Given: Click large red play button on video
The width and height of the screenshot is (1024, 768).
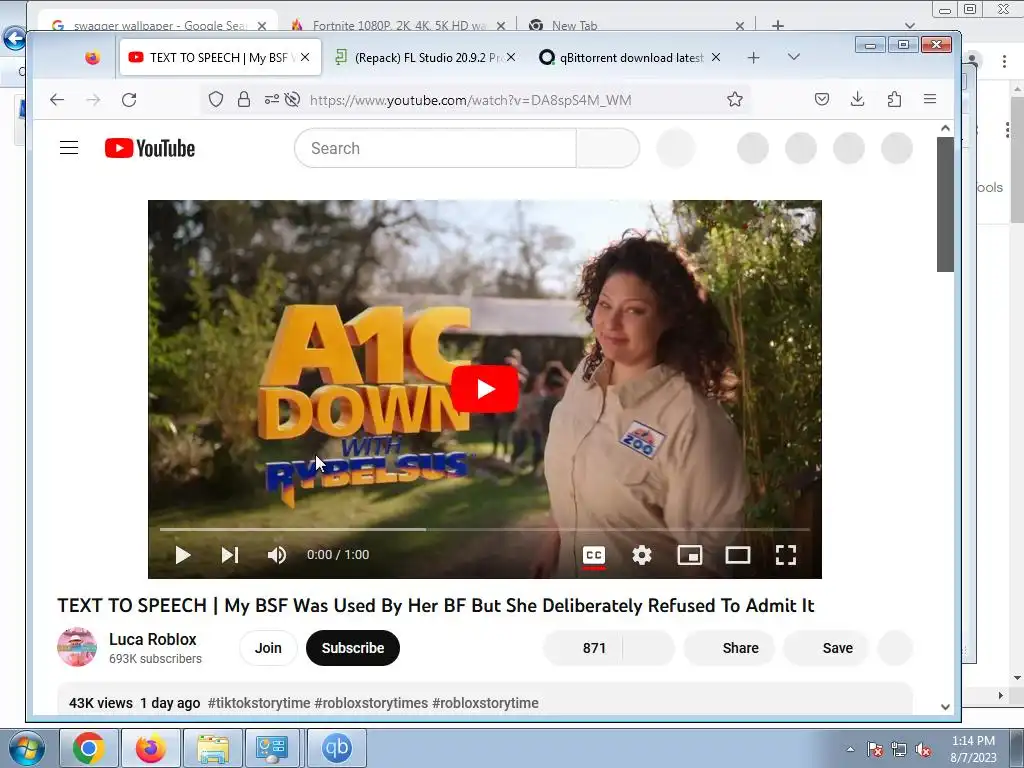Looking at the screenshot, I should click(485, 389).
